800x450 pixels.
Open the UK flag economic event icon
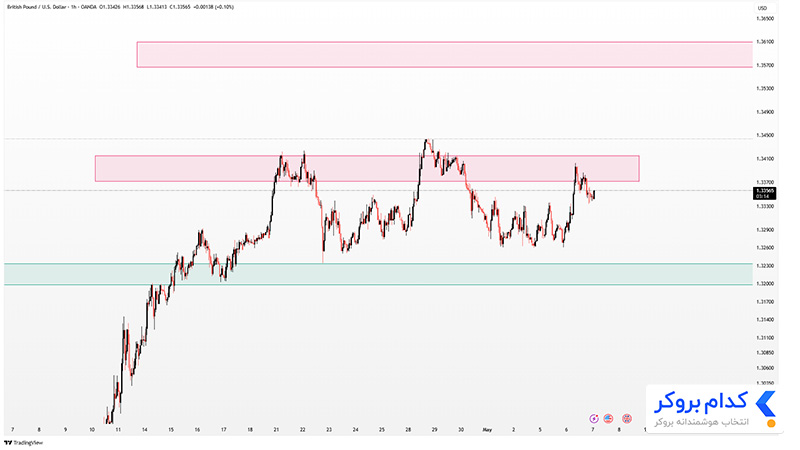pyautogui.click(x=627, y=418)
